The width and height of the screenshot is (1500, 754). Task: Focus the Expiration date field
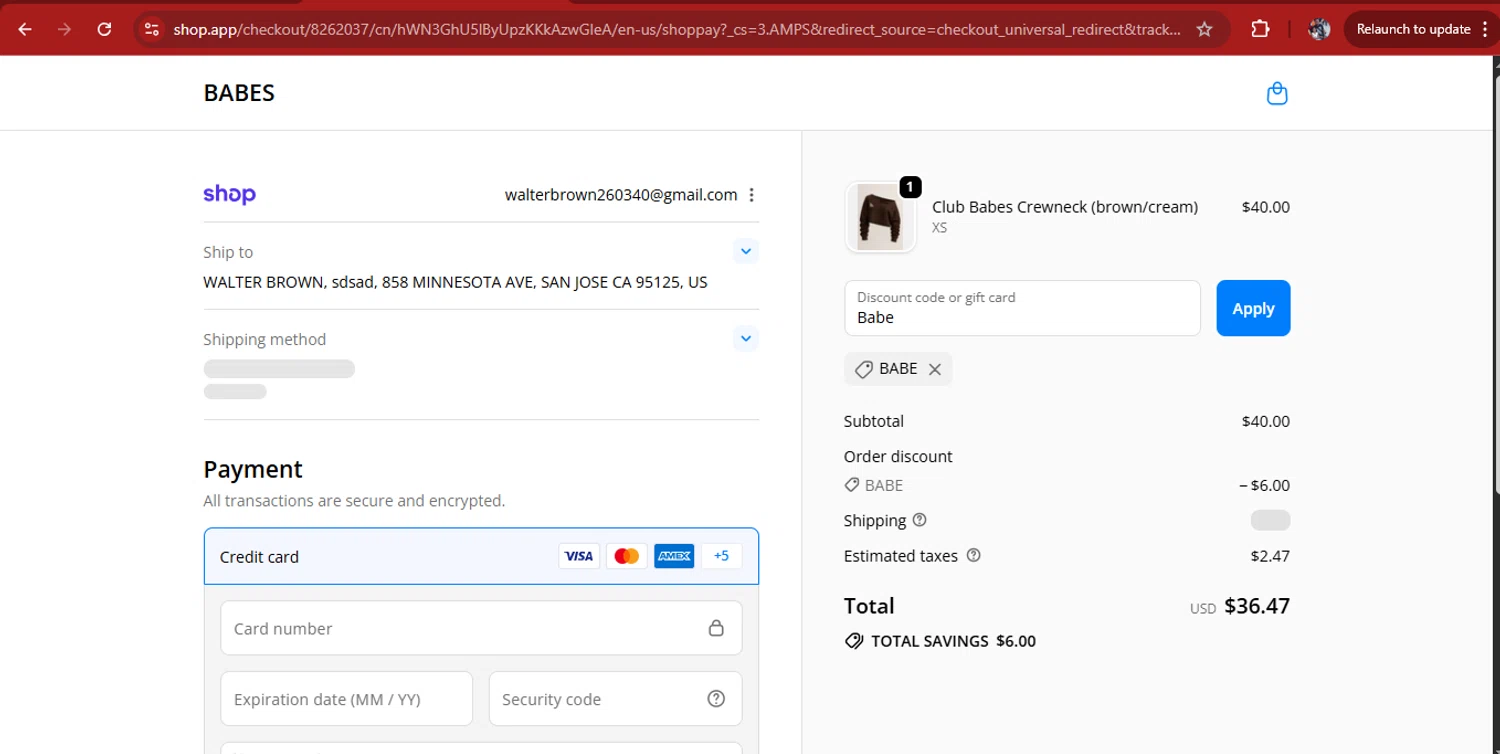tap(346, 699)
